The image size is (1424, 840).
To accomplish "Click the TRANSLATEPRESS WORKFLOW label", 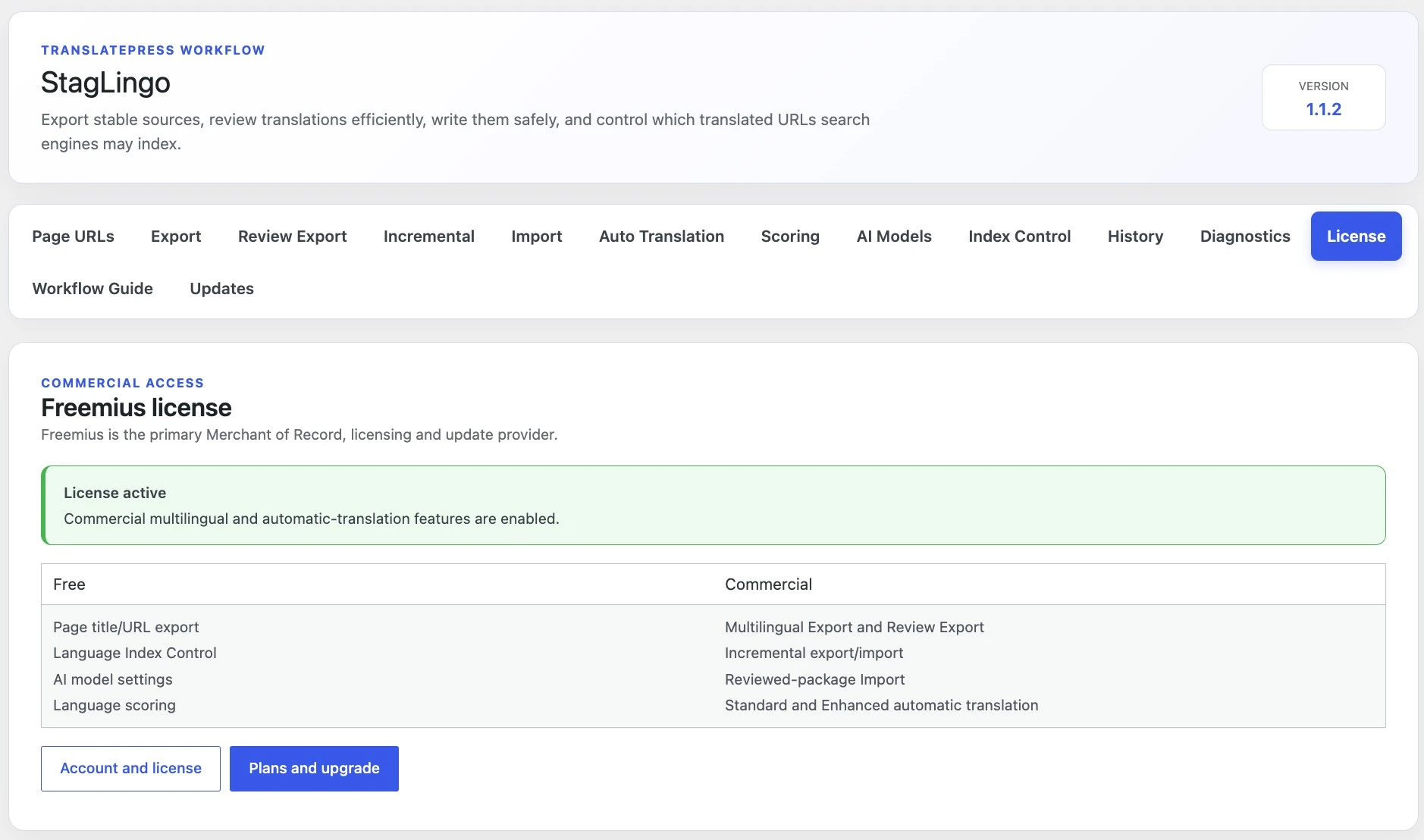I will tap(153, 50).
